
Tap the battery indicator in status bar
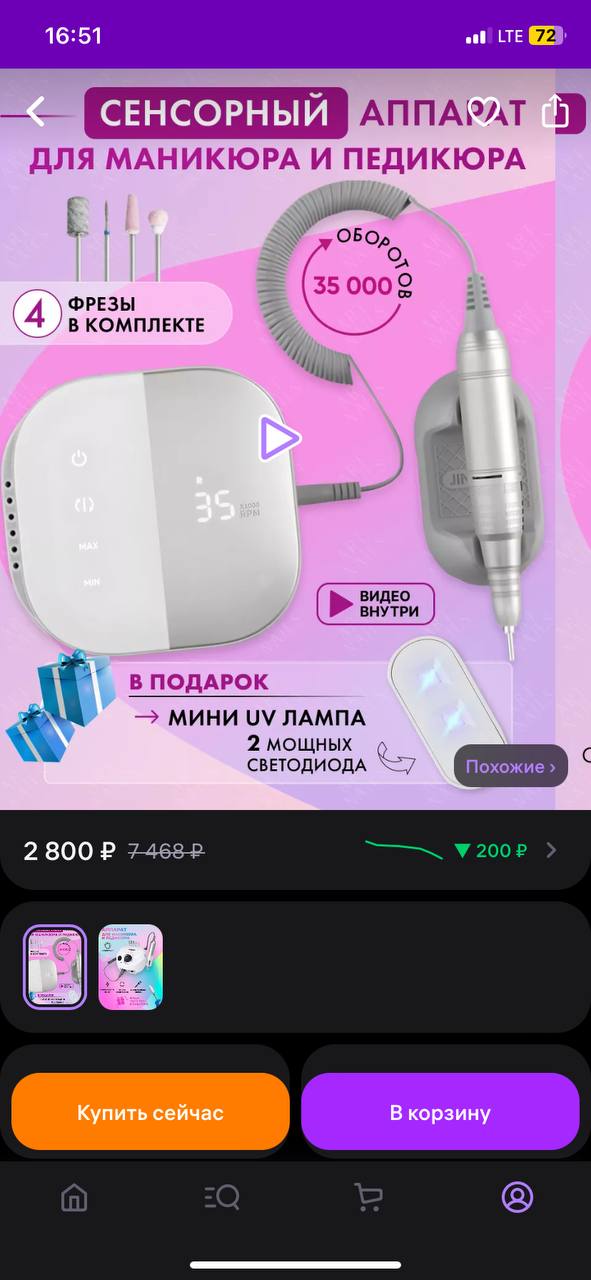click(x=546, y=36)
